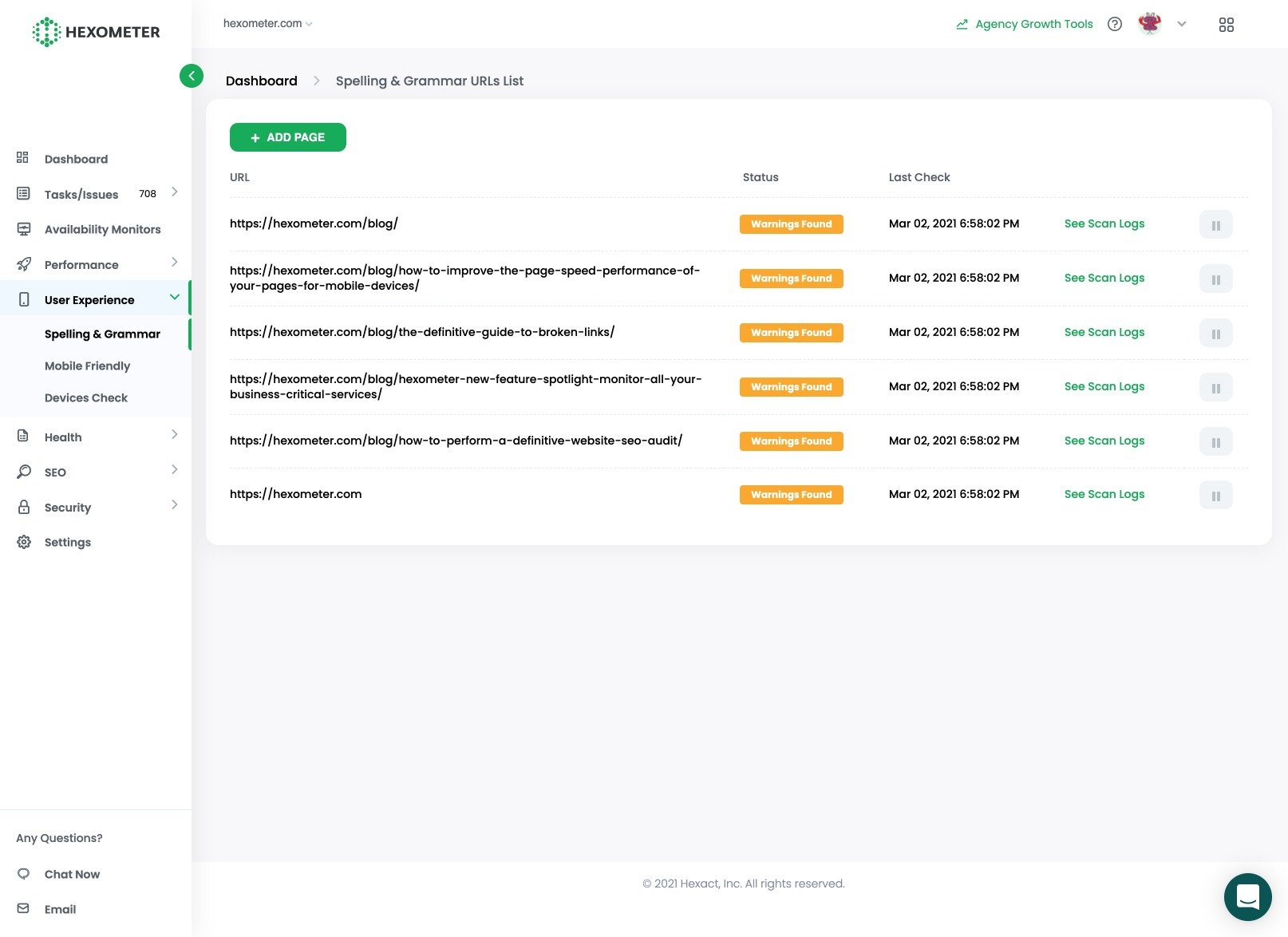Click the Tasks/Issues list icon
1288x937 pixels.
pos(23,194)
